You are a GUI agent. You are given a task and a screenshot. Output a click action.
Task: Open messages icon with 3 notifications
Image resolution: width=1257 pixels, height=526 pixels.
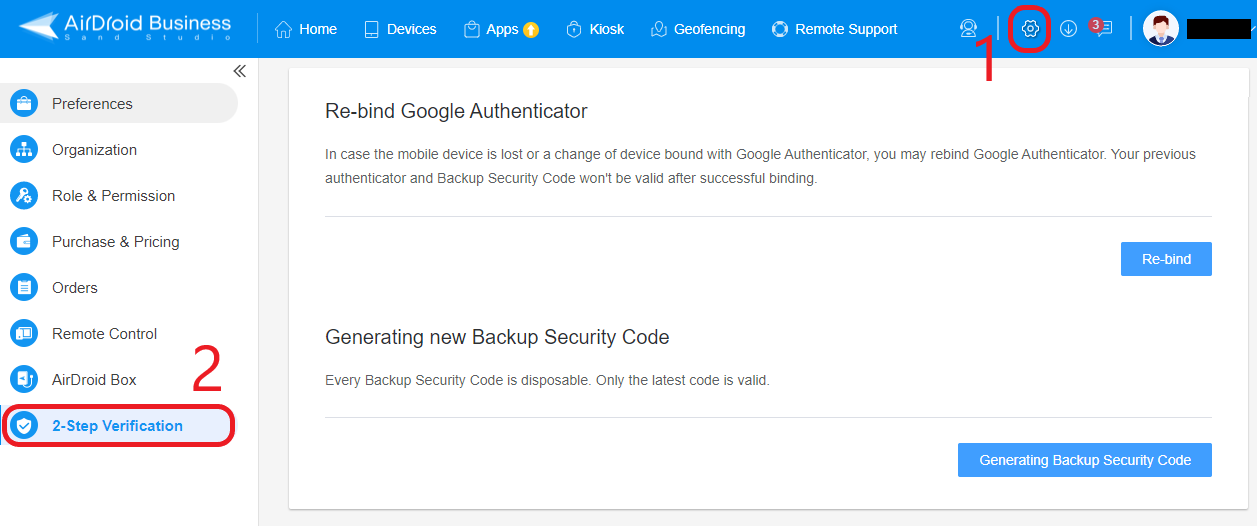pyautogui.click(x=1101, y=29)
